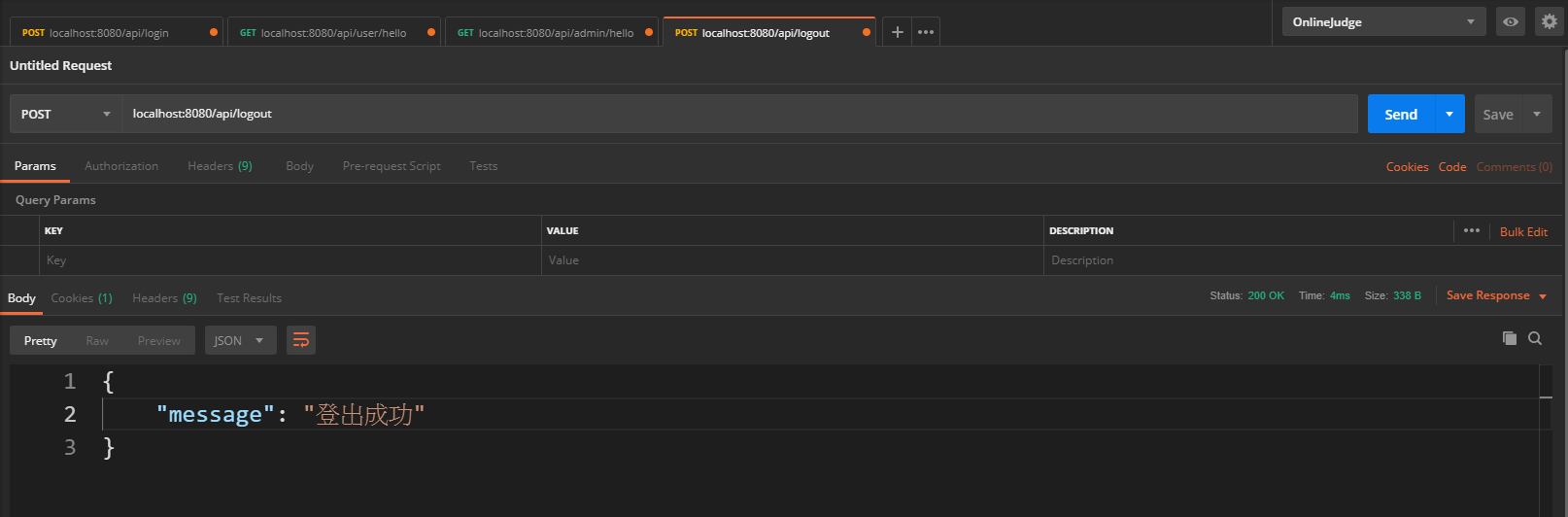The image size is (1568, 517).
Task: Click the request URL input field
Action: tap(738, 114)
